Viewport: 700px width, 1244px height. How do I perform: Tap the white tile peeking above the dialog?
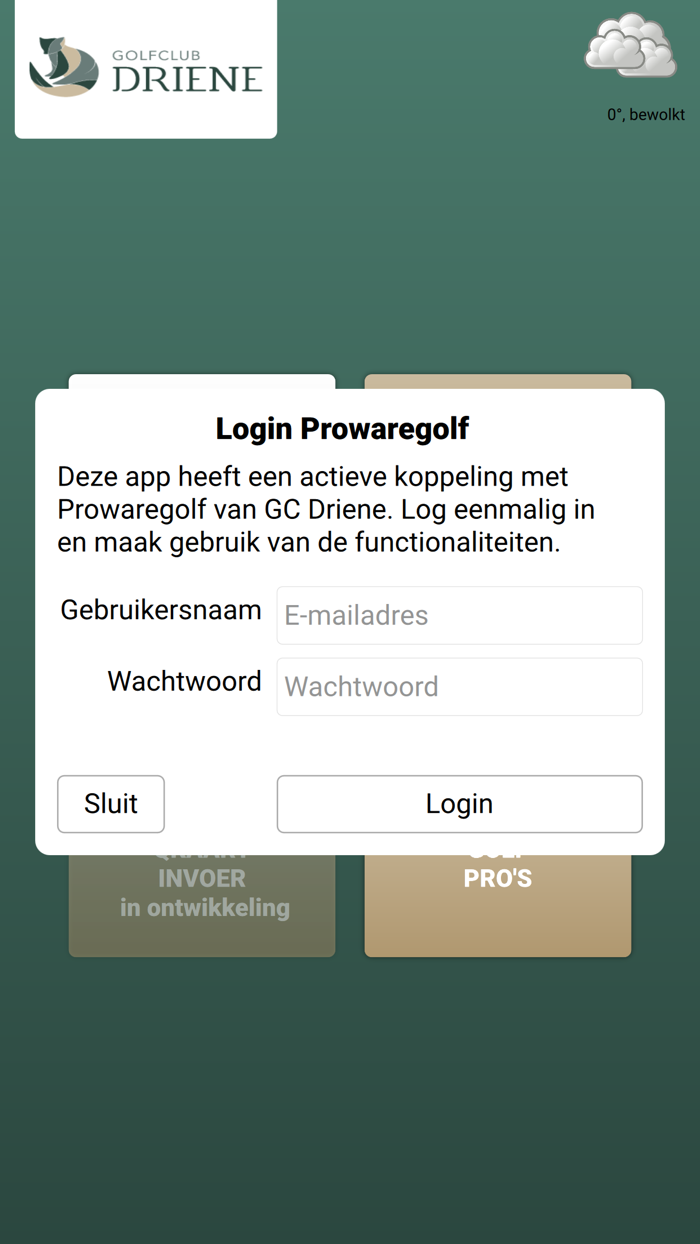pyautogui.click(x=202, y=381)
